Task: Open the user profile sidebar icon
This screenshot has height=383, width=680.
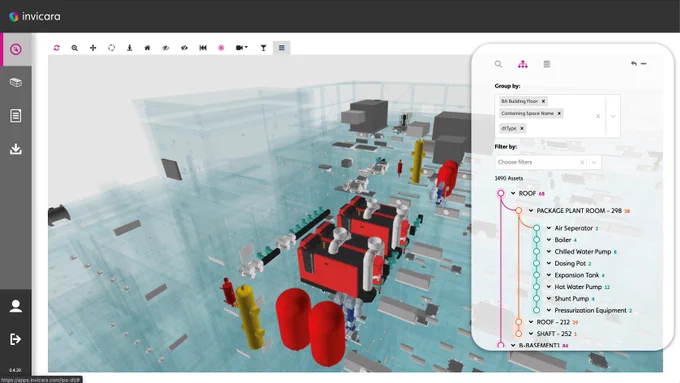Action: click(16, 306)
